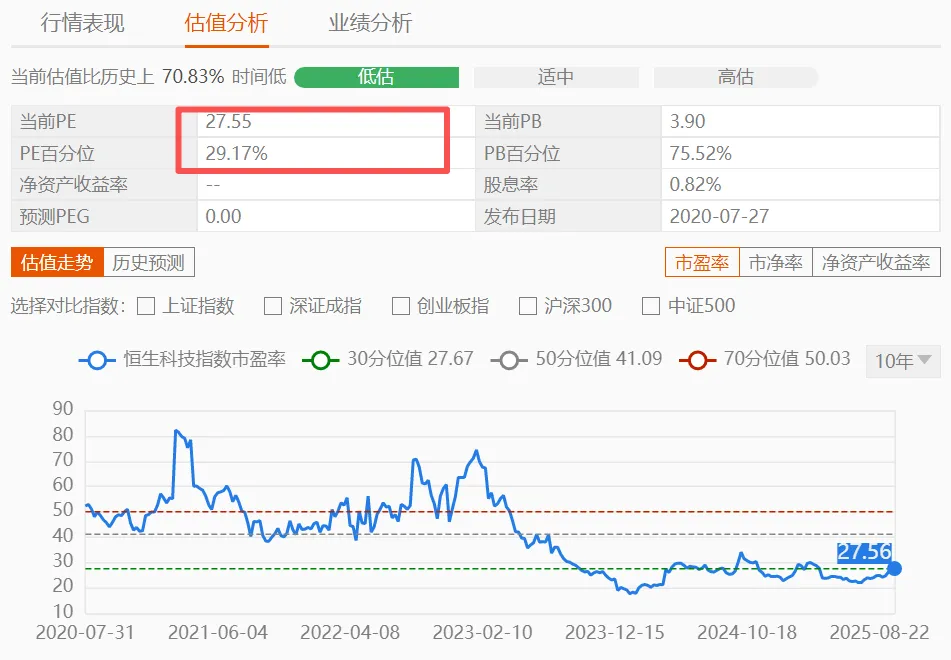Screen dimensions: 951x660
Task: Enable the 上证指数 comparison checkbox
Action: pyautogui.click(x=146, y=306)
